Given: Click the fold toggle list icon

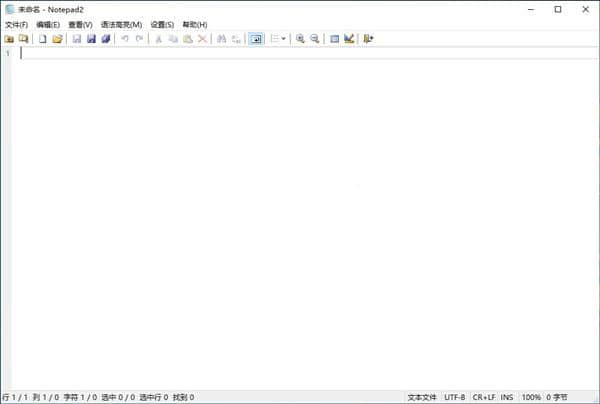Looking at the screenshot, I should pyautogui.click(x=274, y=39).
